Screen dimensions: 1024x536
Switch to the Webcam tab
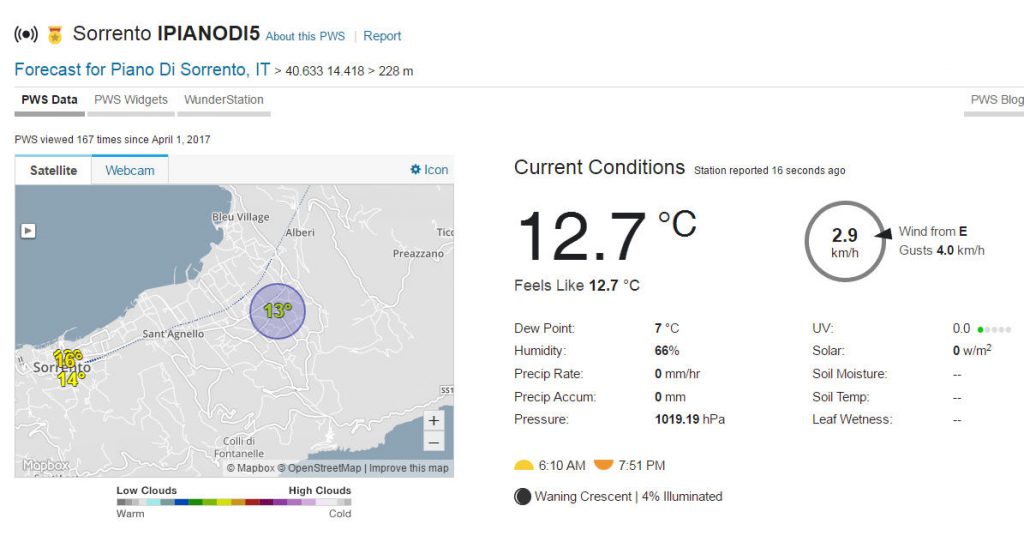coord(130,170)
